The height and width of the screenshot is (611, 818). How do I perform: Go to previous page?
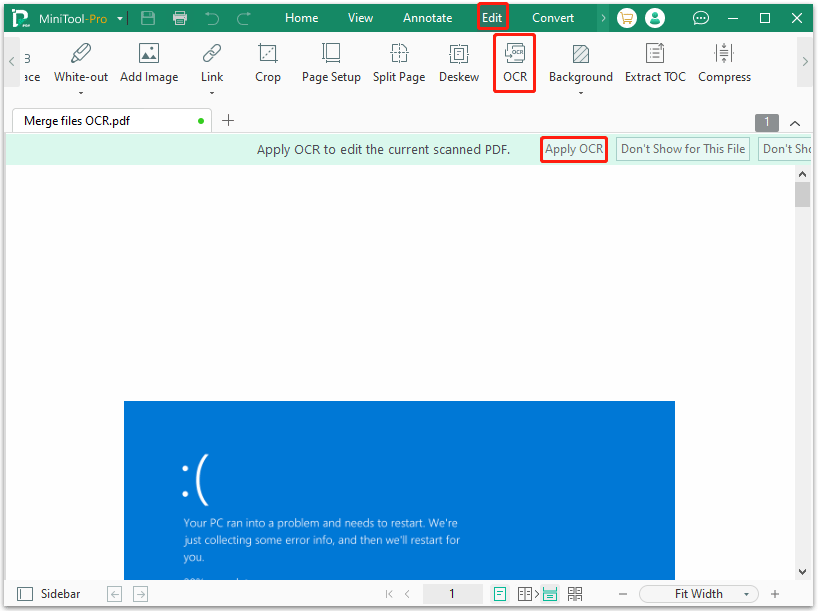pyautogui.click(x=407, y=594)
